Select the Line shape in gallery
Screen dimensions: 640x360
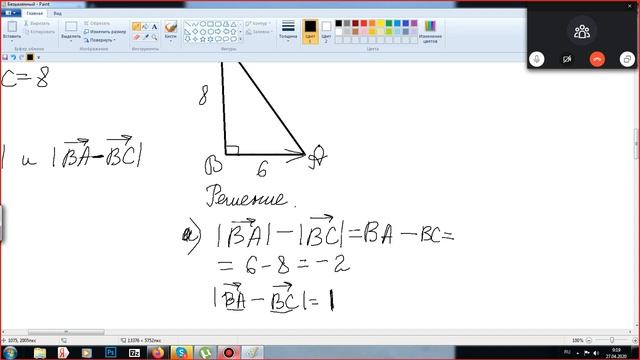click(187, 24)
